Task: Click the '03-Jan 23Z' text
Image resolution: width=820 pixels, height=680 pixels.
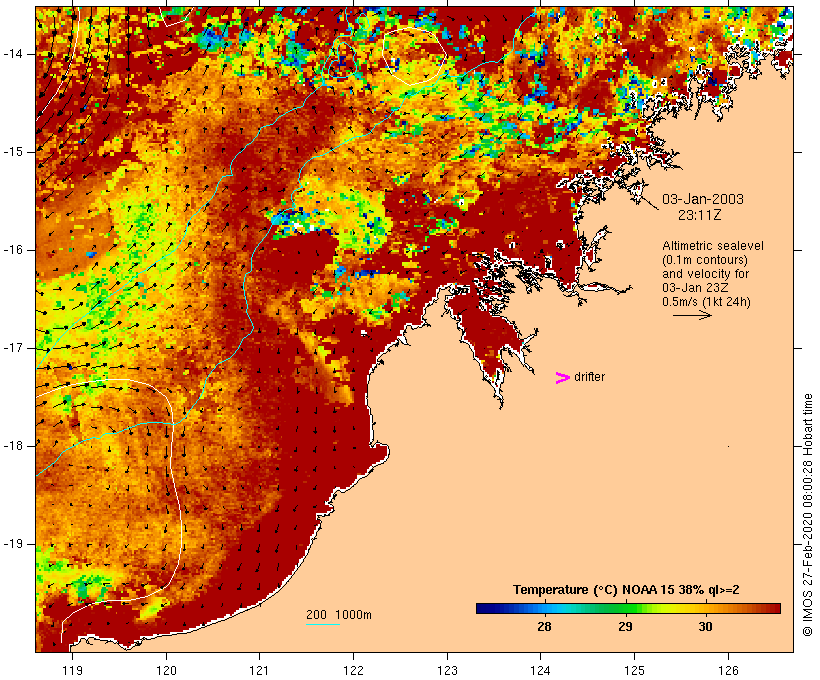Action: [x=695, y=288]
